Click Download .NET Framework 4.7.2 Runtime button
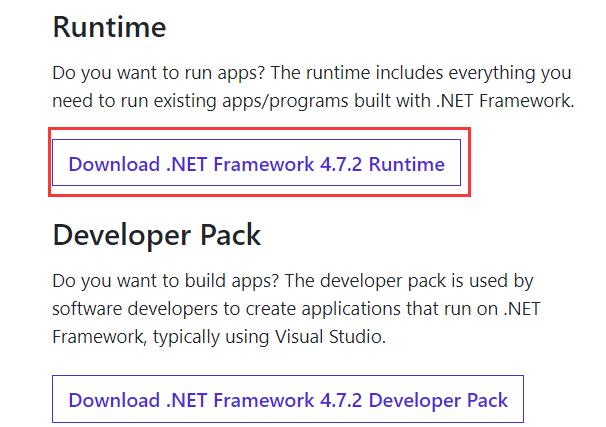This screenshot has height=427, width=606. 257,163
